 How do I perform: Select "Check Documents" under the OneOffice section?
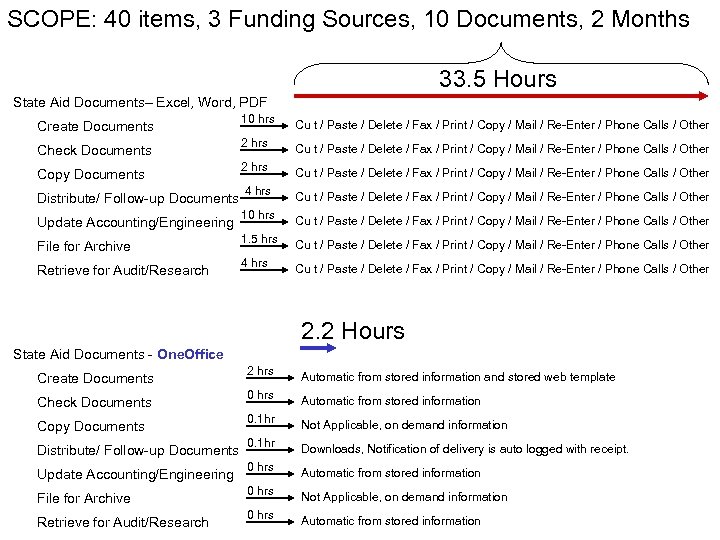pyautogui.click(x=94, y=402)
